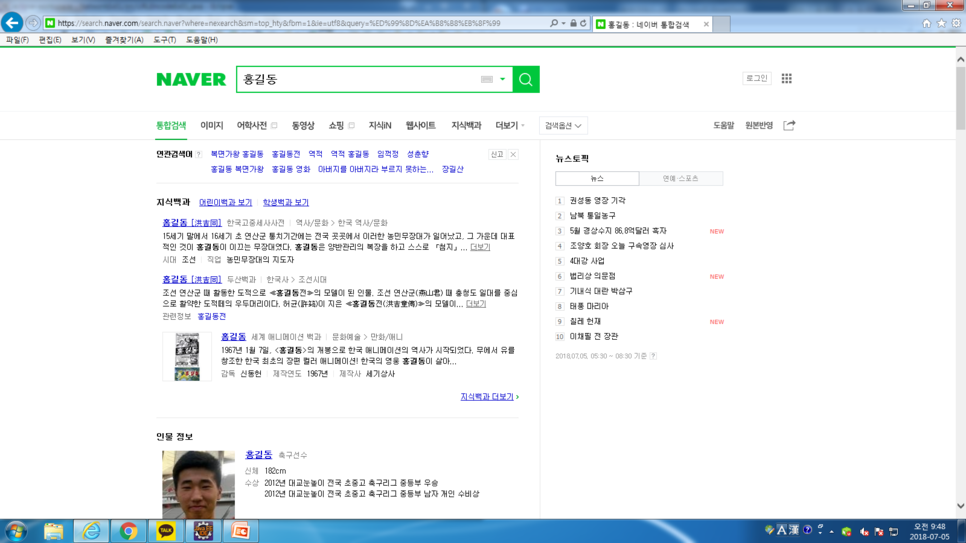The image size is (966, 543).
Task: Click the refresh page icon in address bar
Action: click(x=583, y=23)
